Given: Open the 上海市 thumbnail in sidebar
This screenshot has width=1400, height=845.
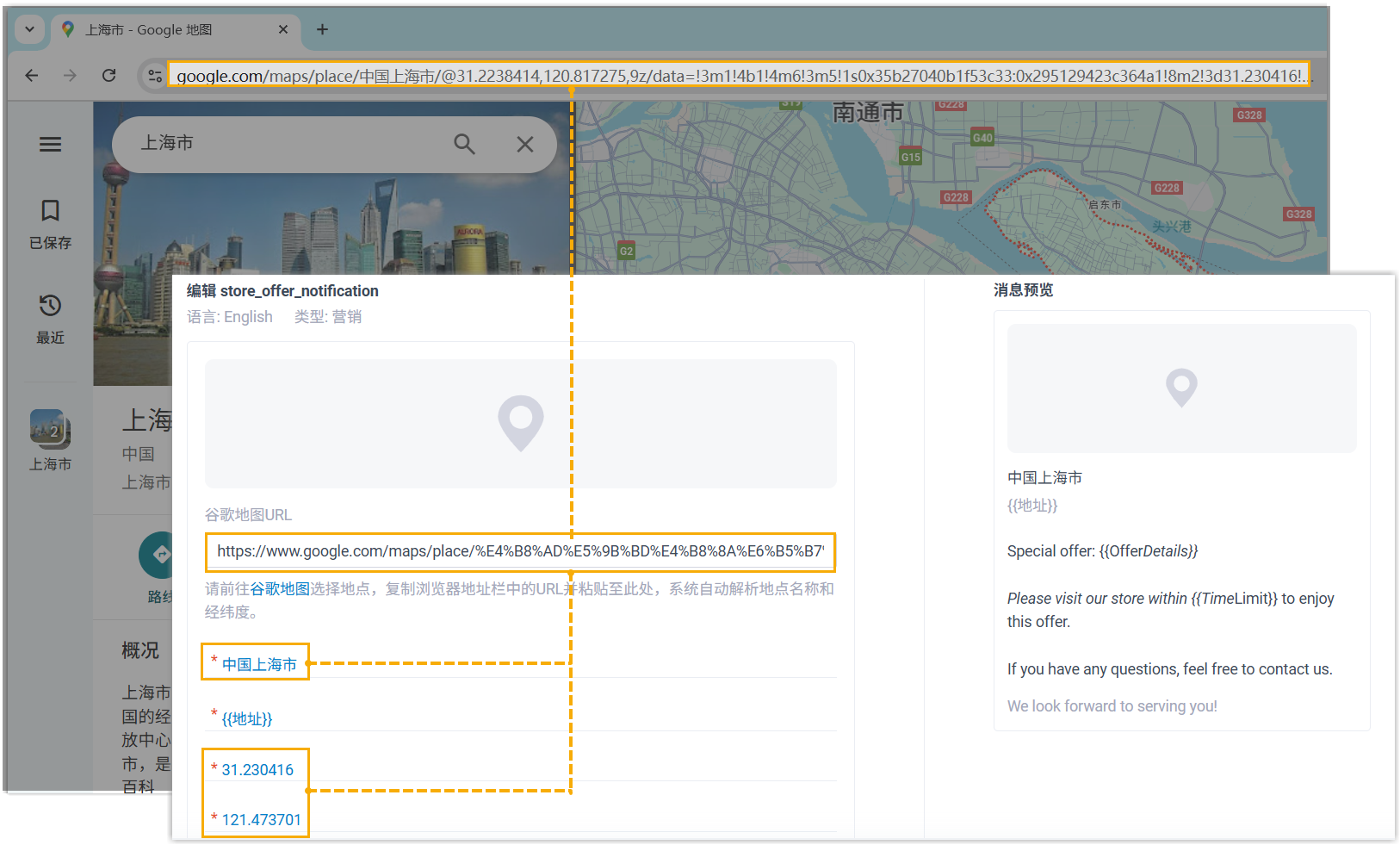Looking at the screenshot, I should (50, 428).
